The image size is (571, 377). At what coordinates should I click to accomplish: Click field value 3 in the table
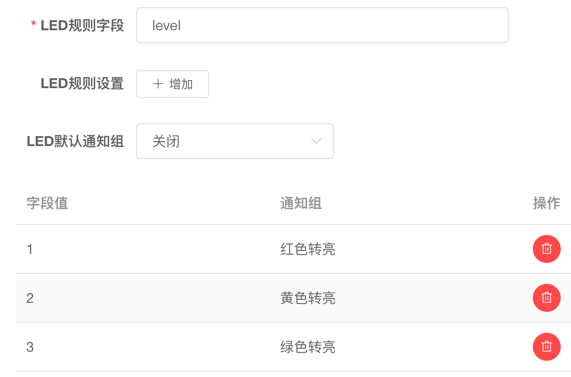[30, 347]
